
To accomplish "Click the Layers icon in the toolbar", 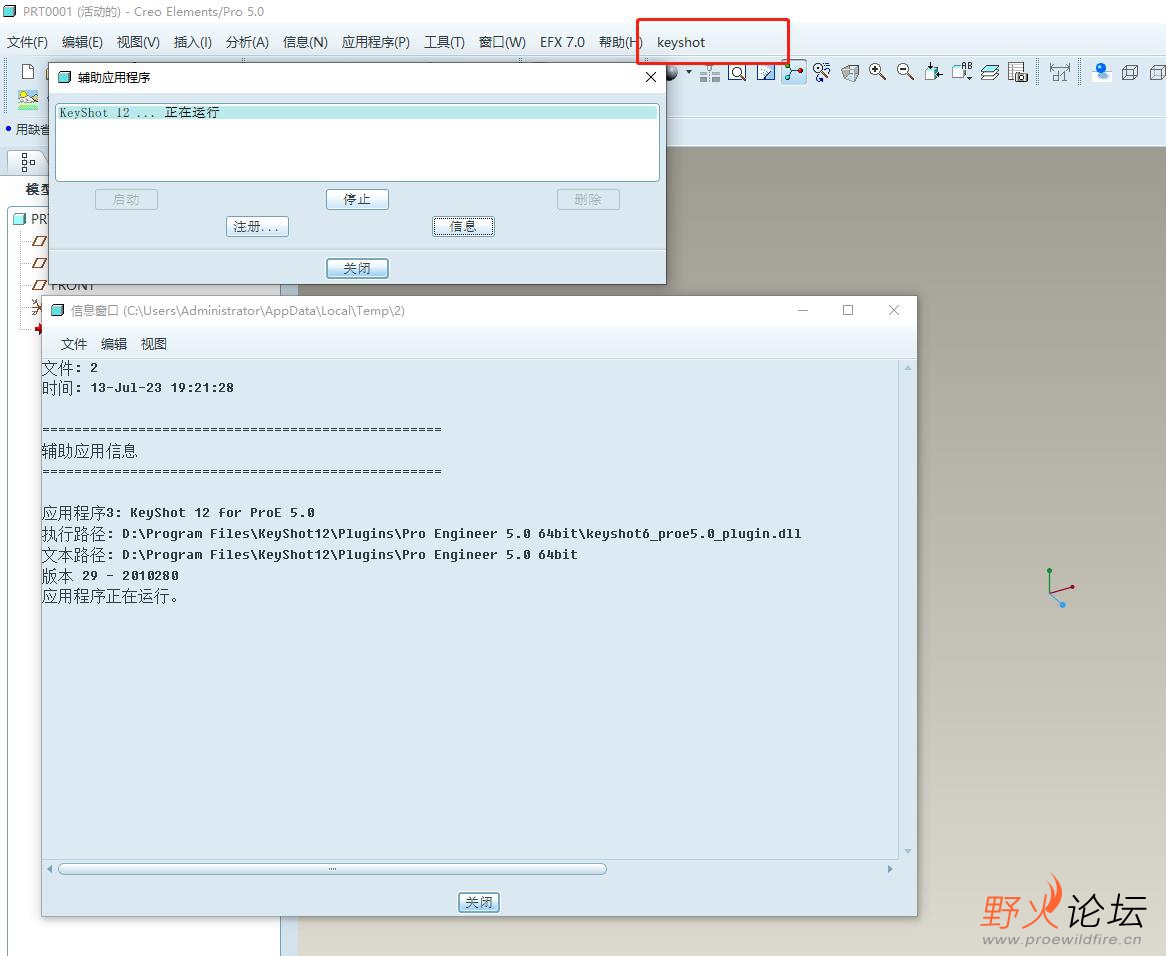I will point(990,72).
